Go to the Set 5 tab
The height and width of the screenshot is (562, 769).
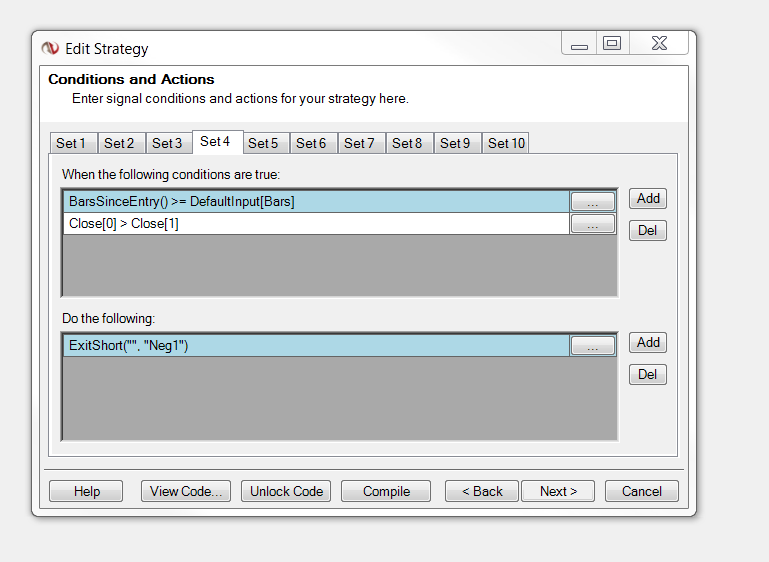[266, 143]
